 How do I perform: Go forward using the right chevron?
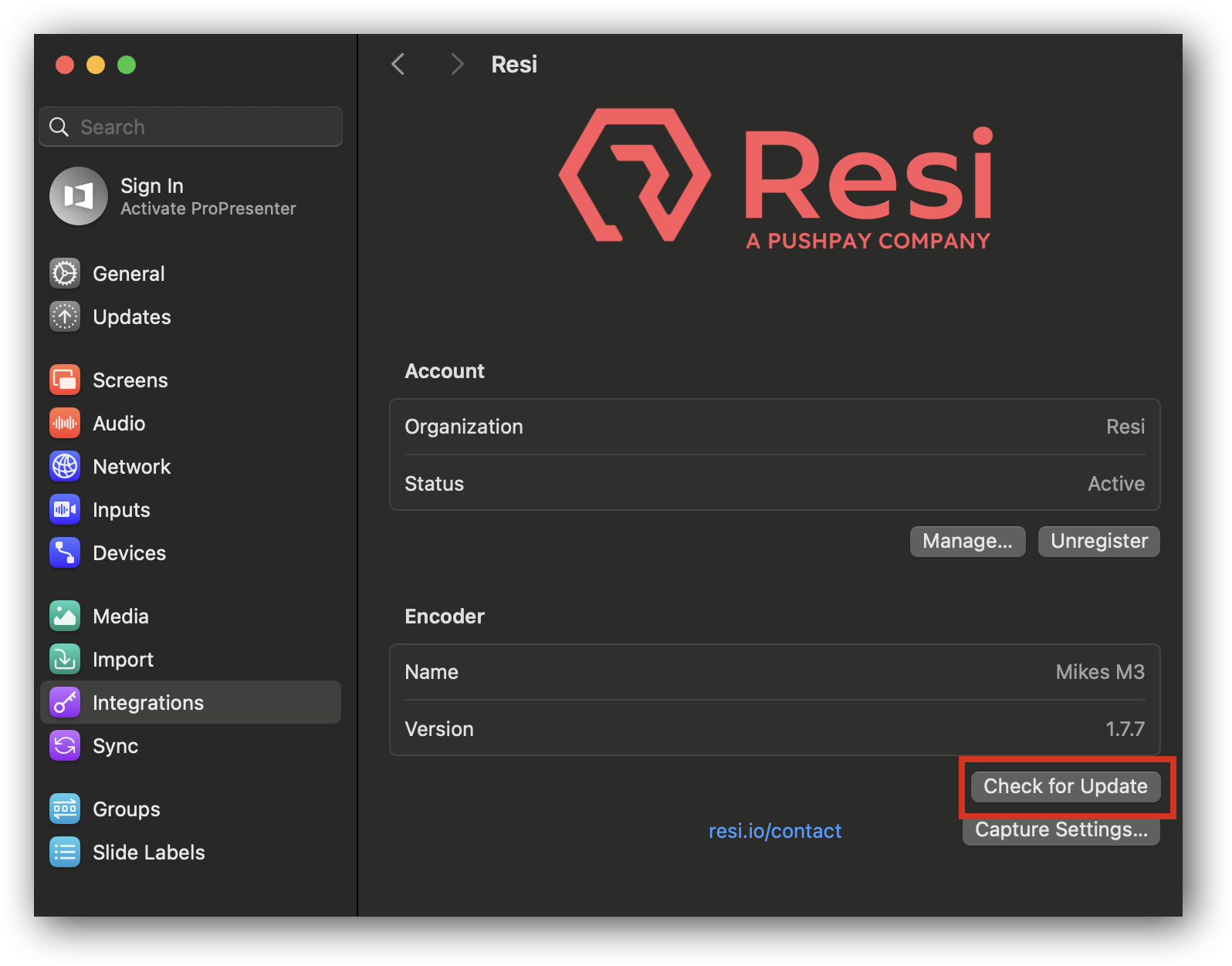tap(457, 64)
